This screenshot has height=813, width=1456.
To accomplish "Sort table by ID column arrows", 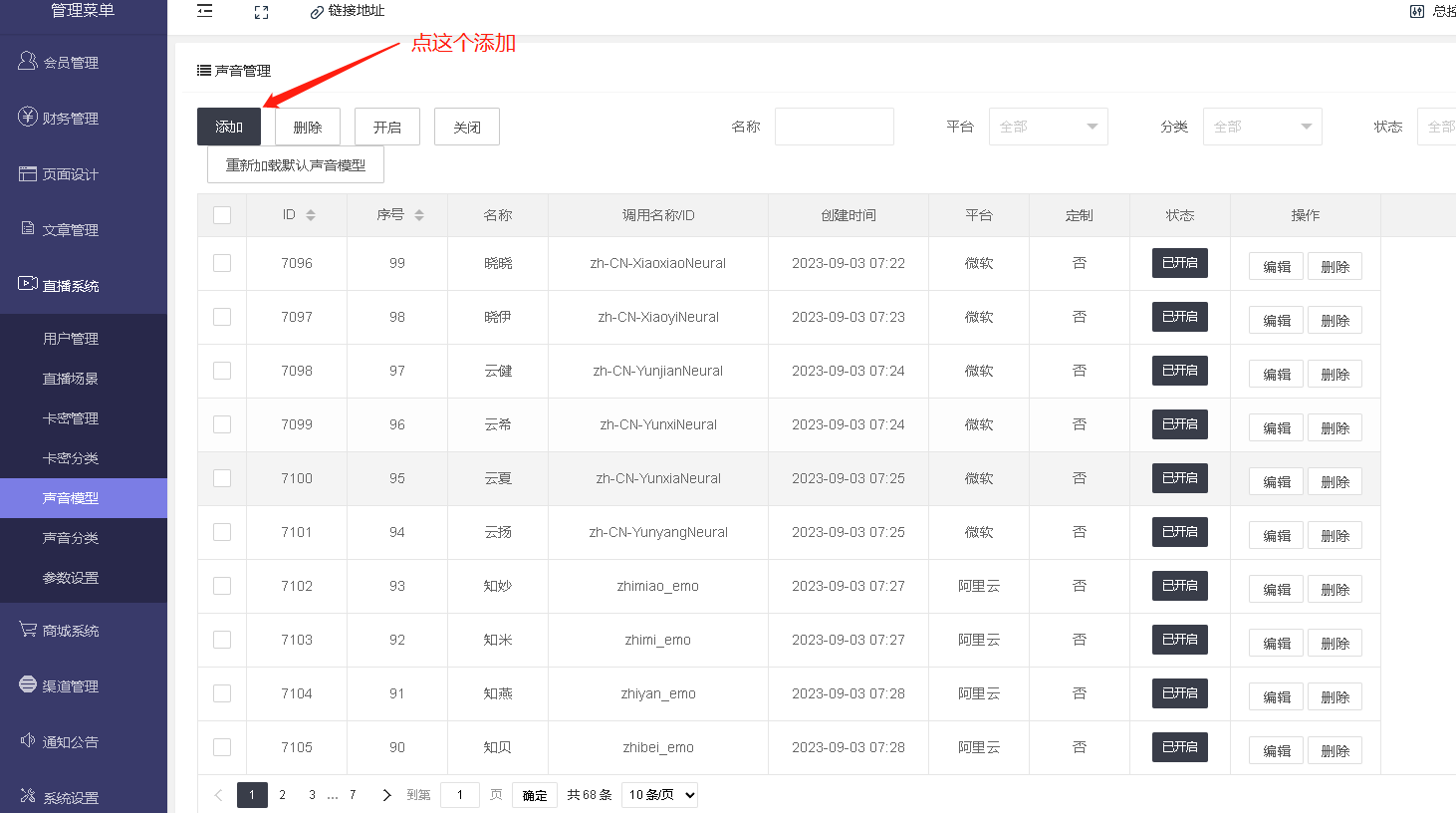I will 311,215.
